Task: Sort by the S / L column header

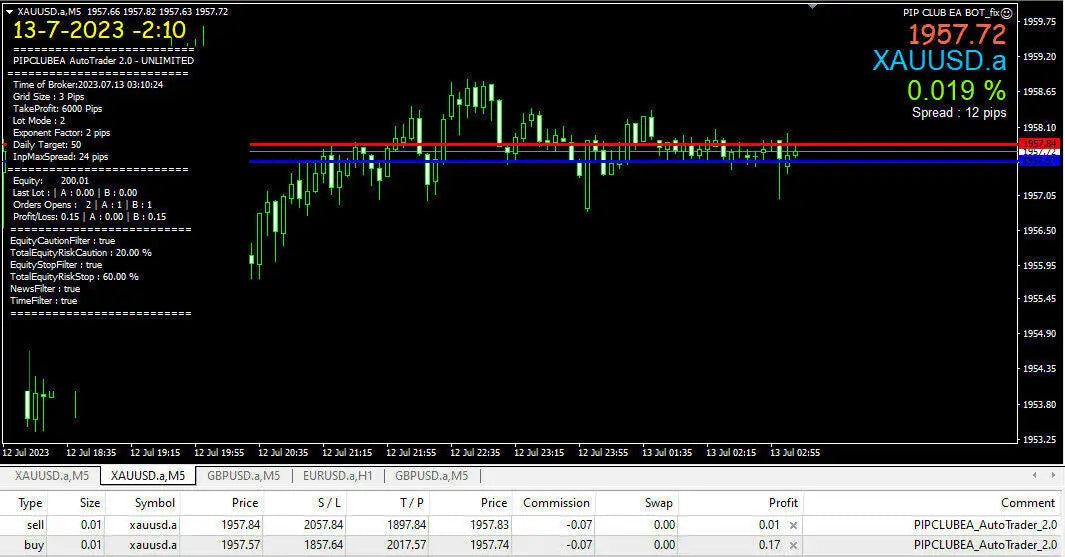Action: (329, 503)
